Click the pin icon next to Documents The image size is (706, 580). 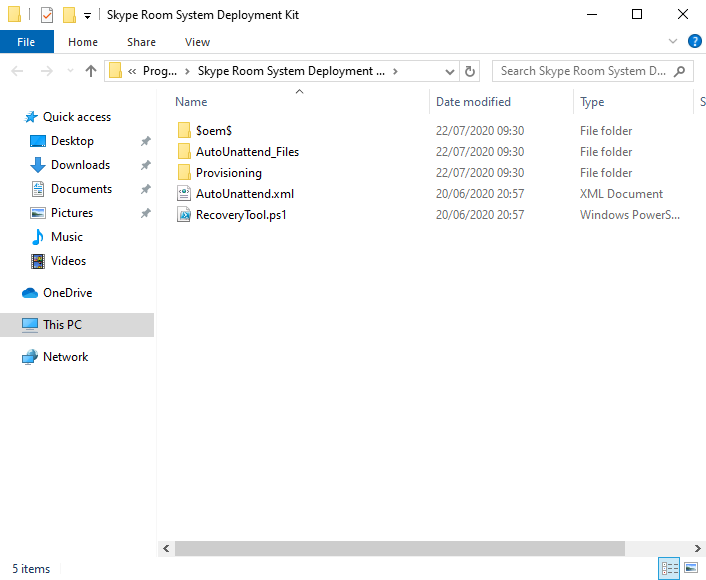pyautogui.click(x=145, y=189)
